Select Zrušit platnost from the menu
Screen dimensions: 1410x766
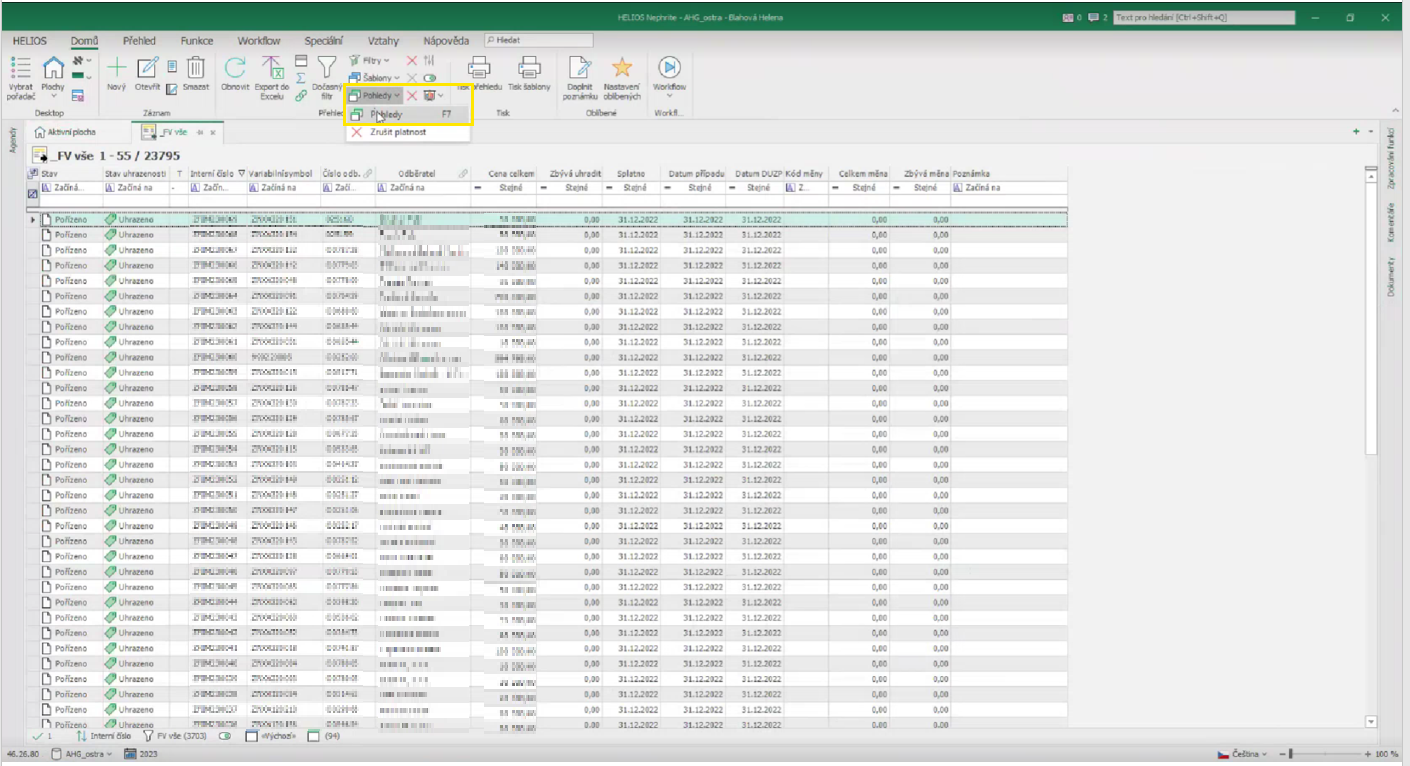point(399,132)
